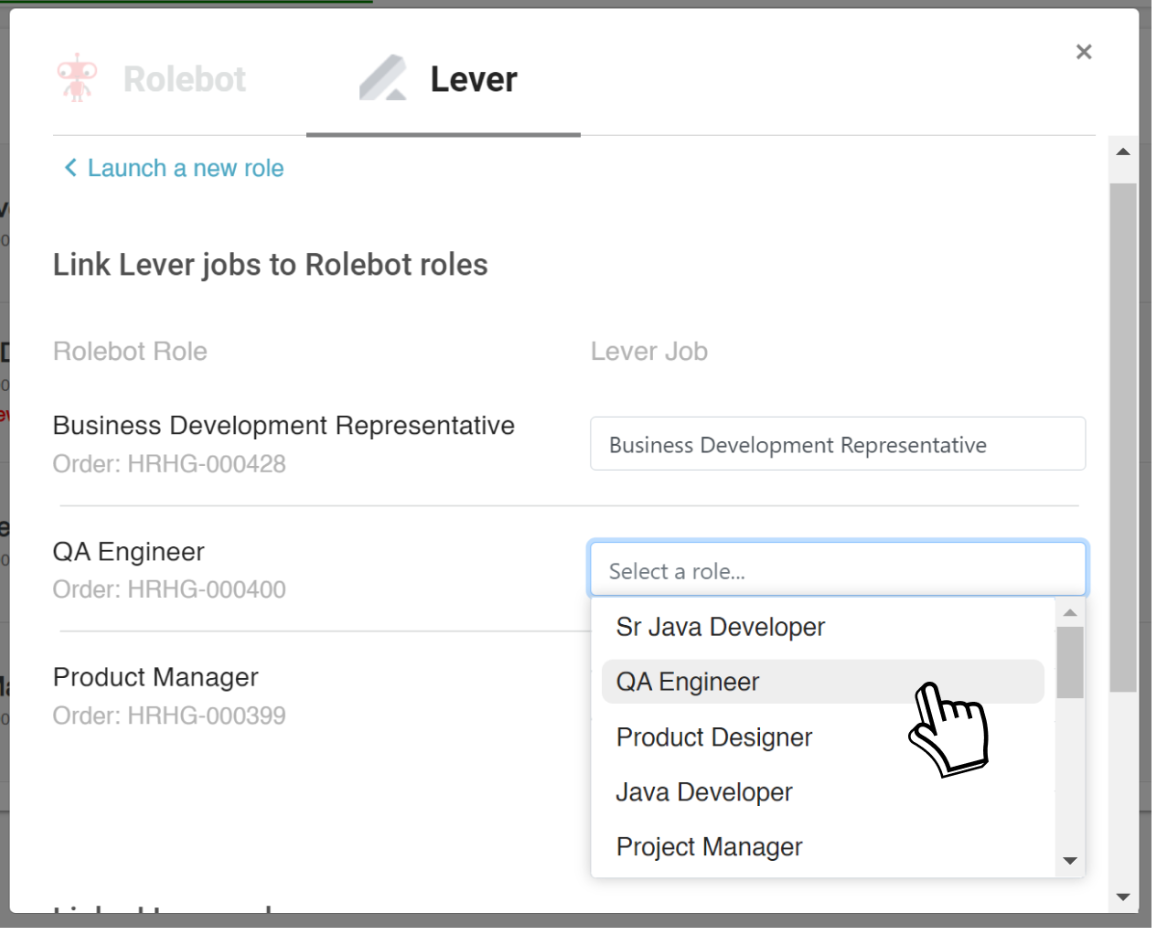Select Project Manager from the list
Screen dimensions: 1156x928
pyautogui.click(x=709, y=847)
